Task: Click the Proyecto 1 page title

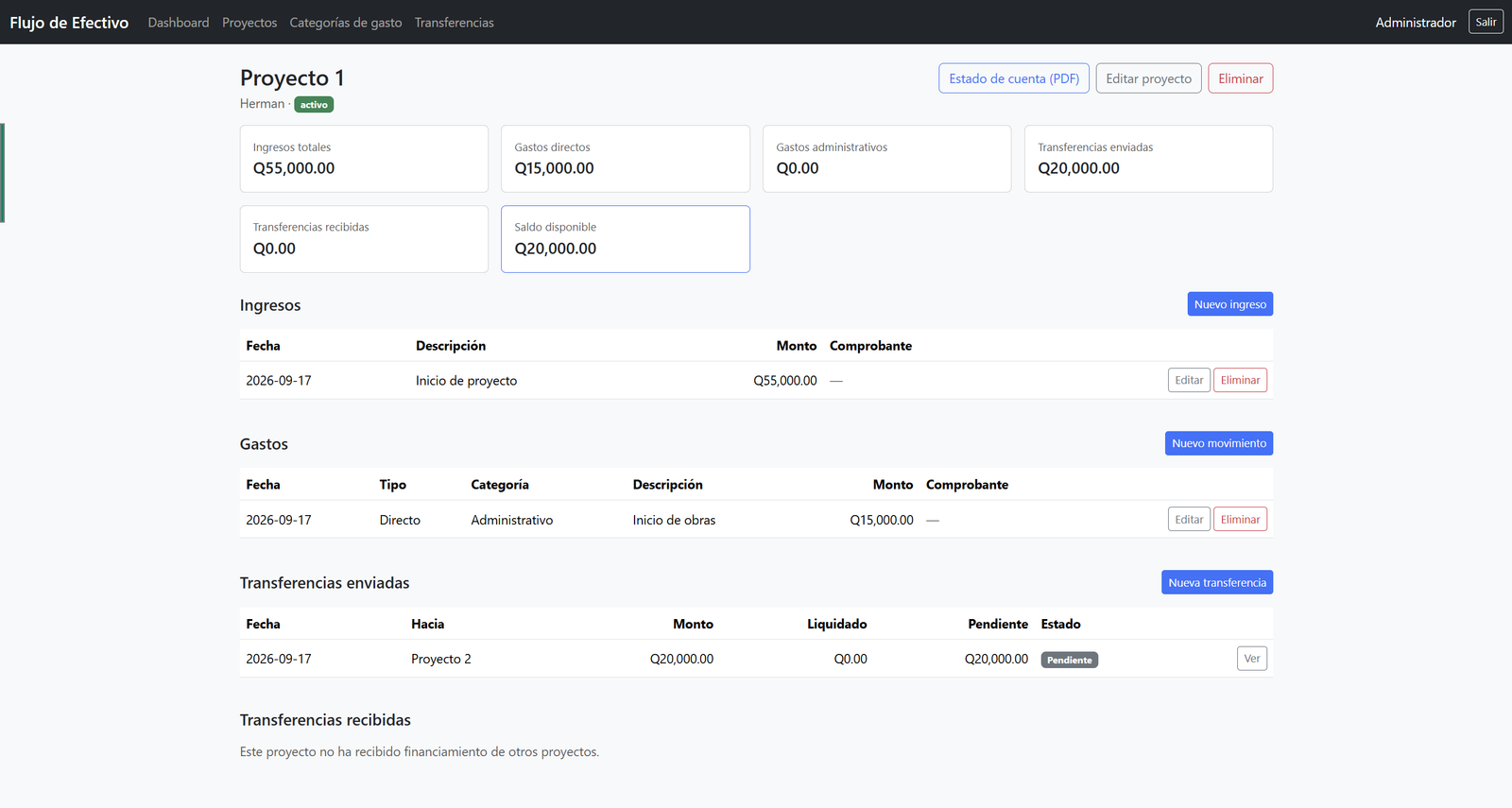Action: pos(292,77)
